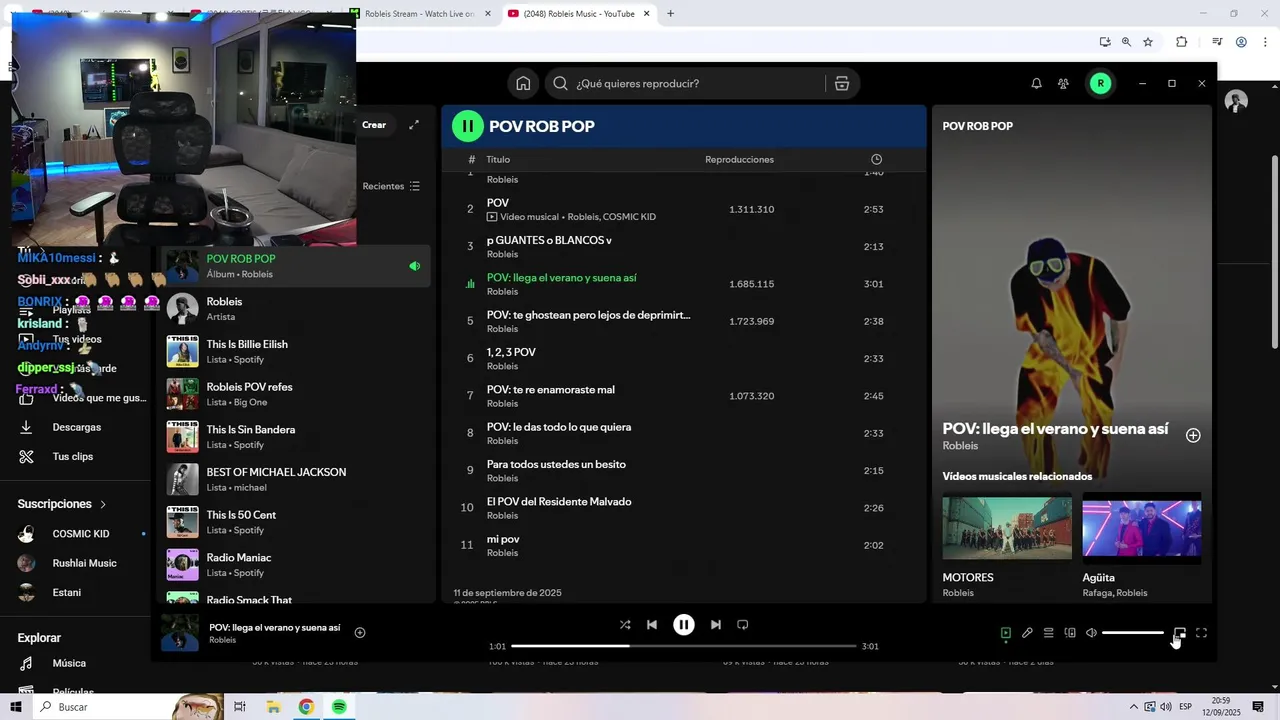This screenshot has height=720, width=1280.
Task: Open Chrome media control icon
Action: pyautogui.click(x=1217, y=42)
